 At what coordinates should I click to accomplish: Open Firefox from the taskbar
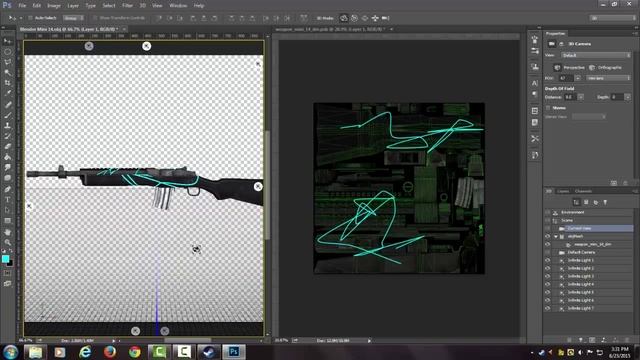click(x=110, y=352)
